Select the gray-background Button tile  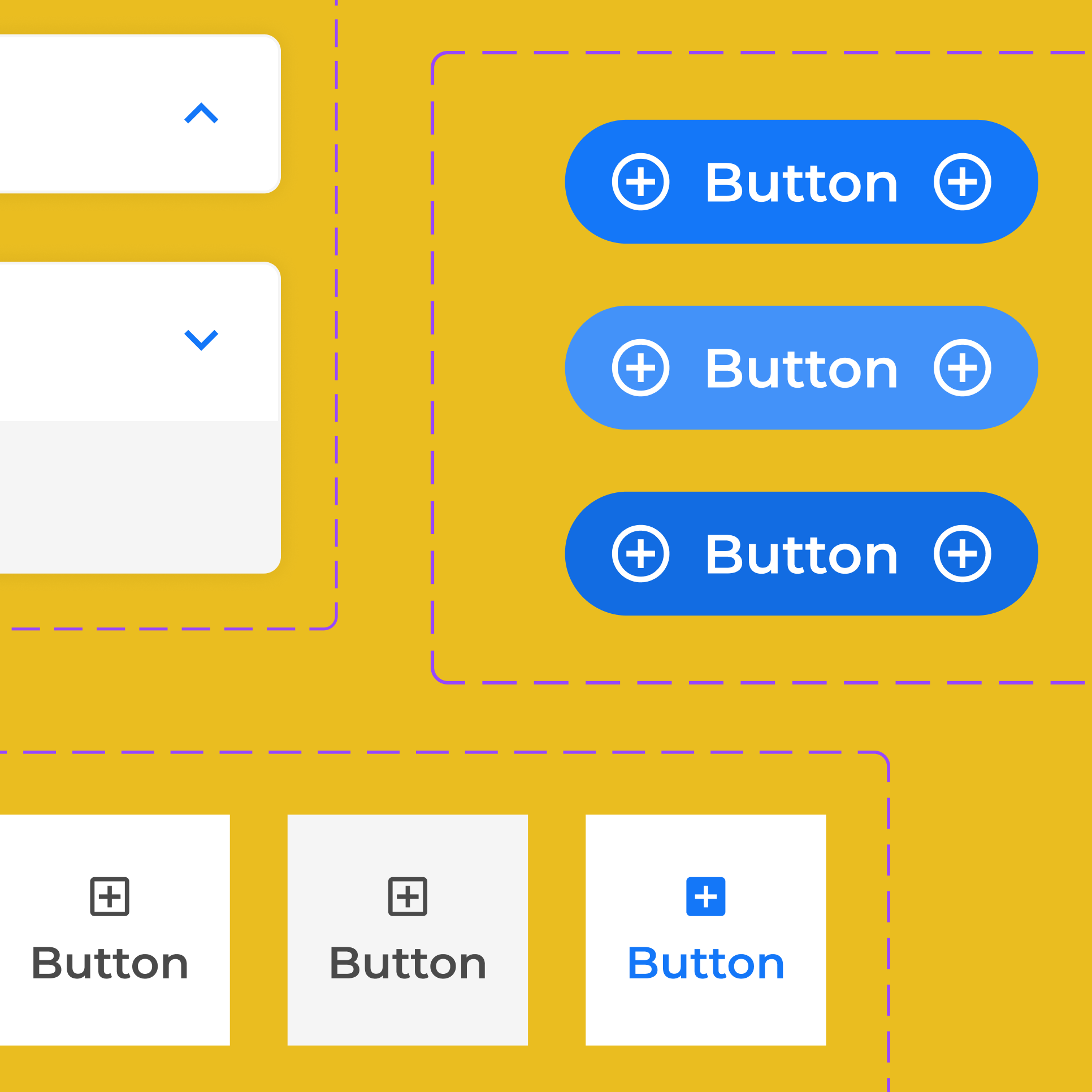click(408, 963)
